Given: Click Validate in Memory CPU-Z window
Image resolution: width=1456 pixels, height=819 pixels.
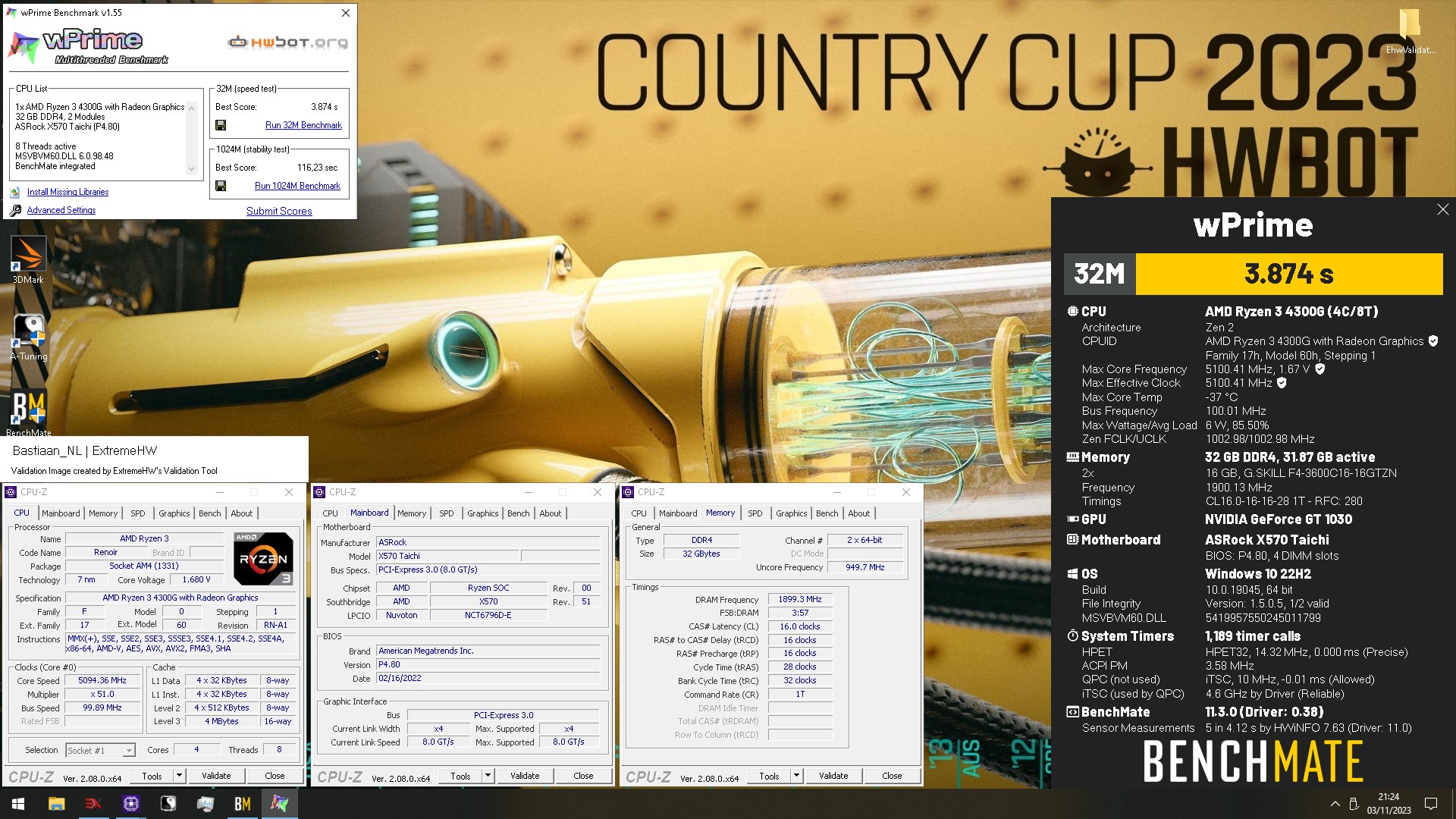Looking at the screenshot, I should pyautogui.click(x=833, y=776).
